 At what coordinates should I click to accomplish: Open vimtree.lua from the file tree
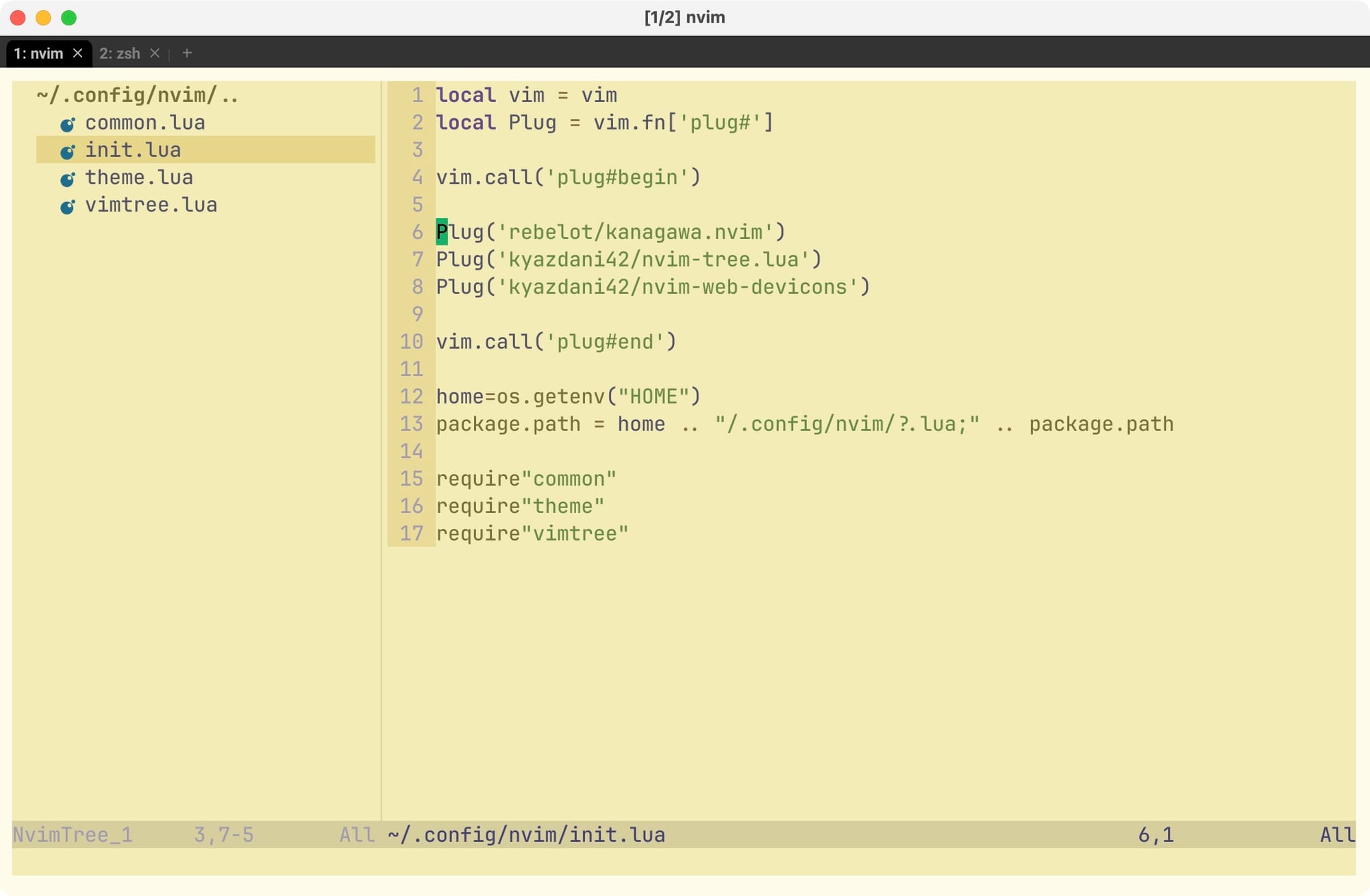click(151, 205)
